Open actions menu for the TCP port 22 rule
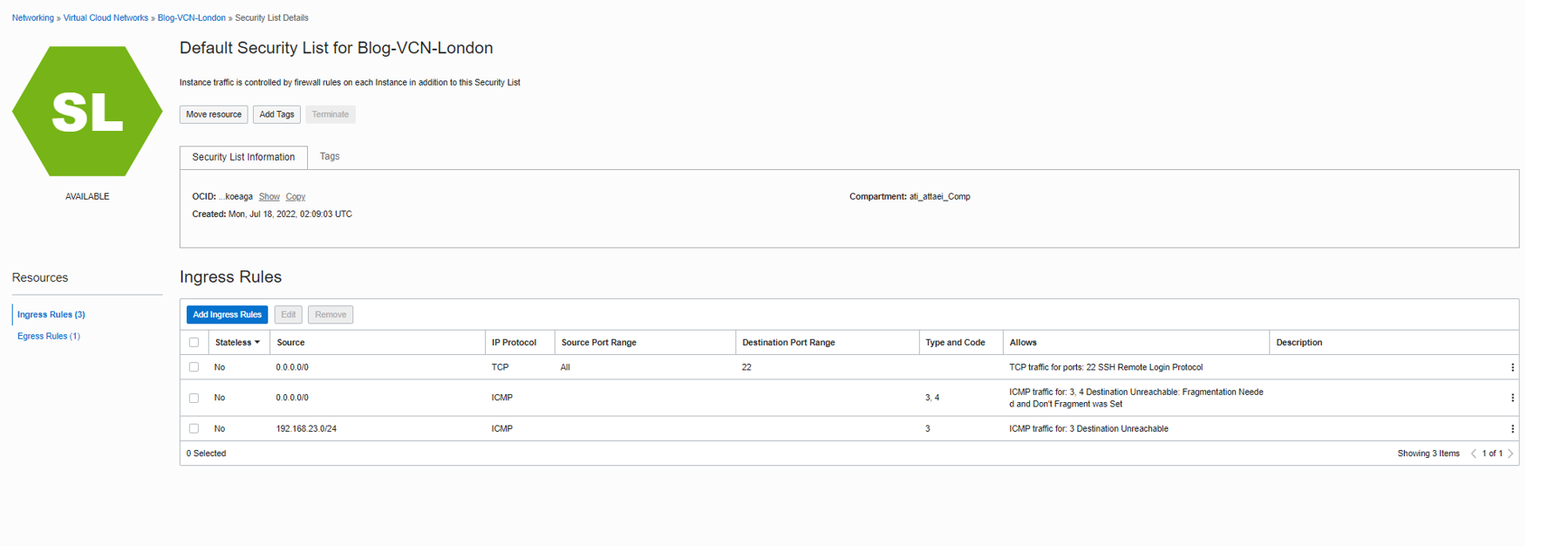Image resolution: width=1568 pixels, height=546 pixels. pos(1512,368)
